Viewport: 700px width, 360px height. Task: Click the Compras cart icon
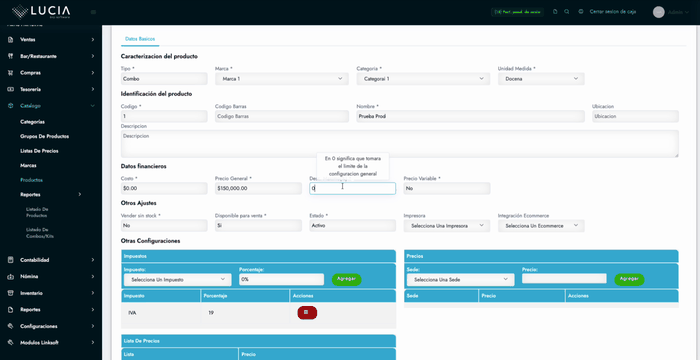[x=10, y=73]
